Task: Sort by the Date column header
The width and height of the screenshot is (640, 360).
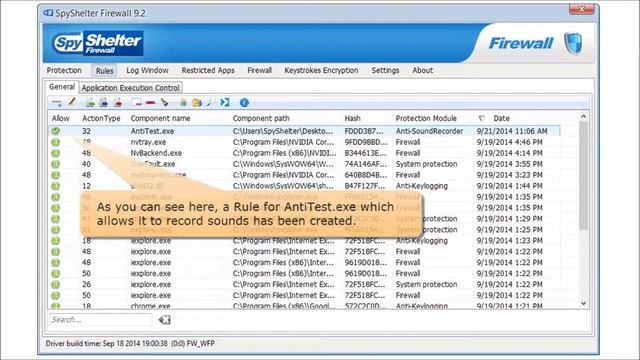Action: click(x=502, y=118)
